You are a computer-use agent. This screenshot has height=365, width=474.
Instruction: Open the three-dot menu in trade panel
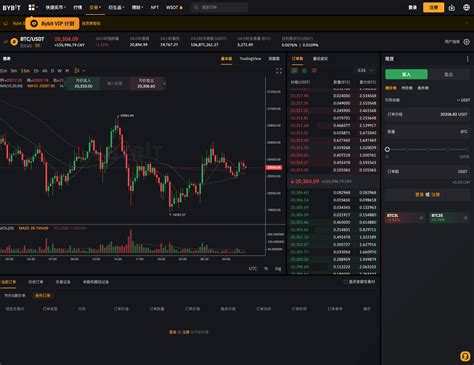point(467,59)
